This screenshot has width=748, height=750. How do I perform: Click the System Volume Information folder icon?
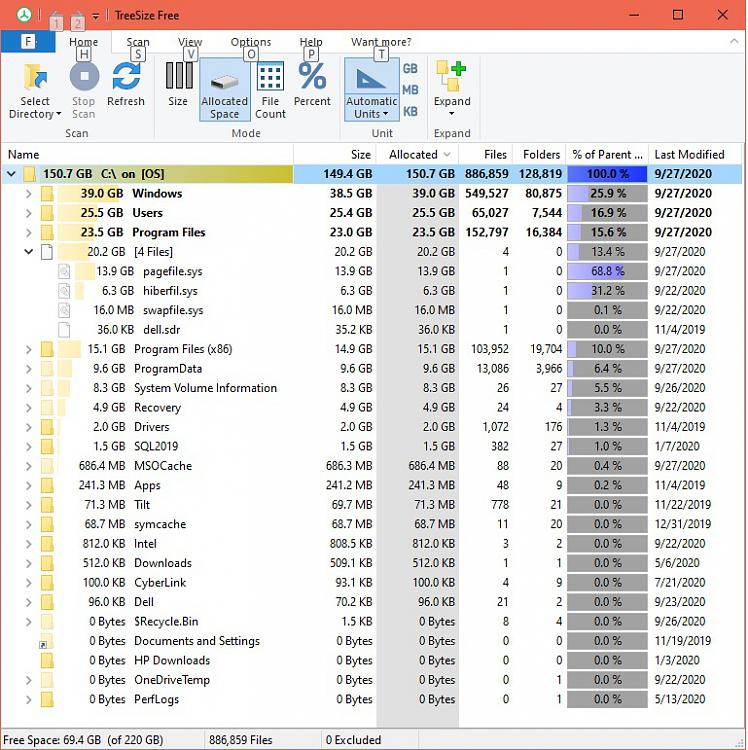coord(47,388)
